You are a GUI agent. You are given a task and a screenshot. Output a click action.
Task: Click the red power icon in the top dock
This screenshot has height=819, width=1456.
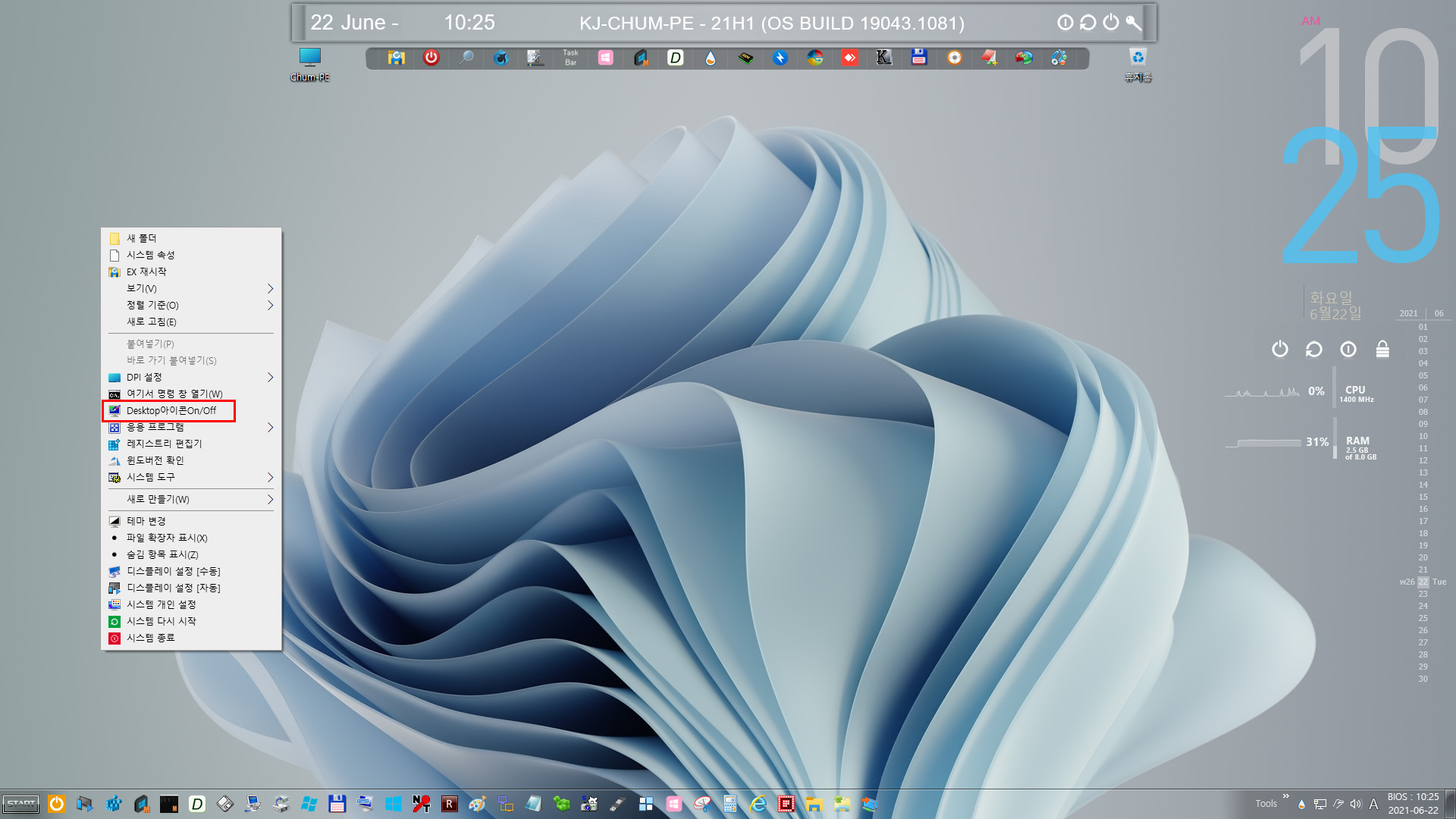click(x=431, y=58)
